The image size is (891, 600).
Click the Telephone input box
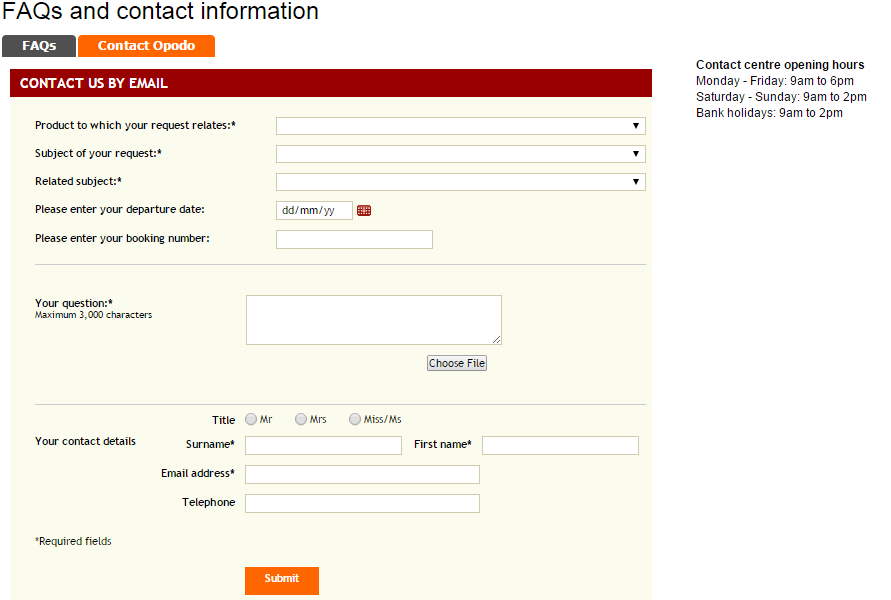click(x=362, y=503)
